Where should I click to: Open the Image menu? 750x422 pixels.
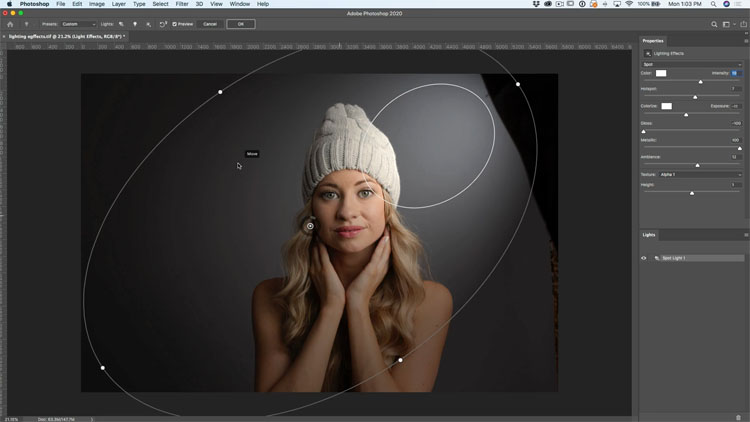pos(97,4)
